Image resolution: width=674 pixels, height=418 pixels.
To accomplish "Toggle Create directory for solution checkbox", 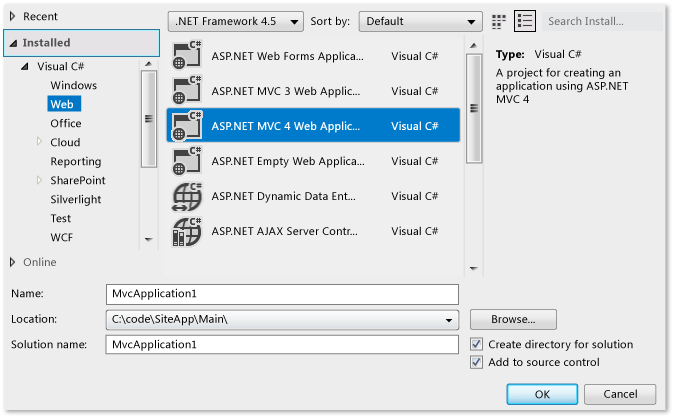I will pyautogui.click(x=476, y=344).
